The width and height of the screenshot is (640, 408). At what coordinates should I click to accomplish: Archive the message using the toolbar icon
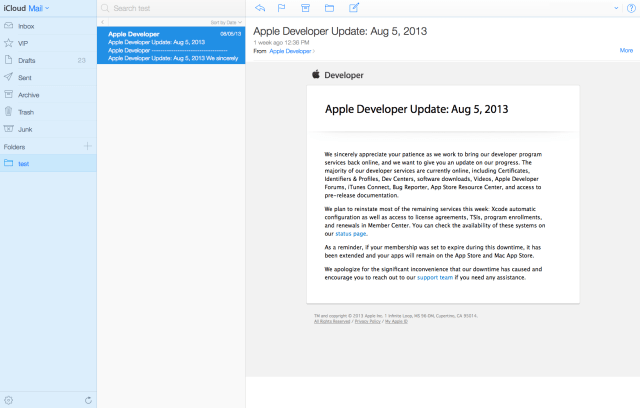(x=306, y=8)
